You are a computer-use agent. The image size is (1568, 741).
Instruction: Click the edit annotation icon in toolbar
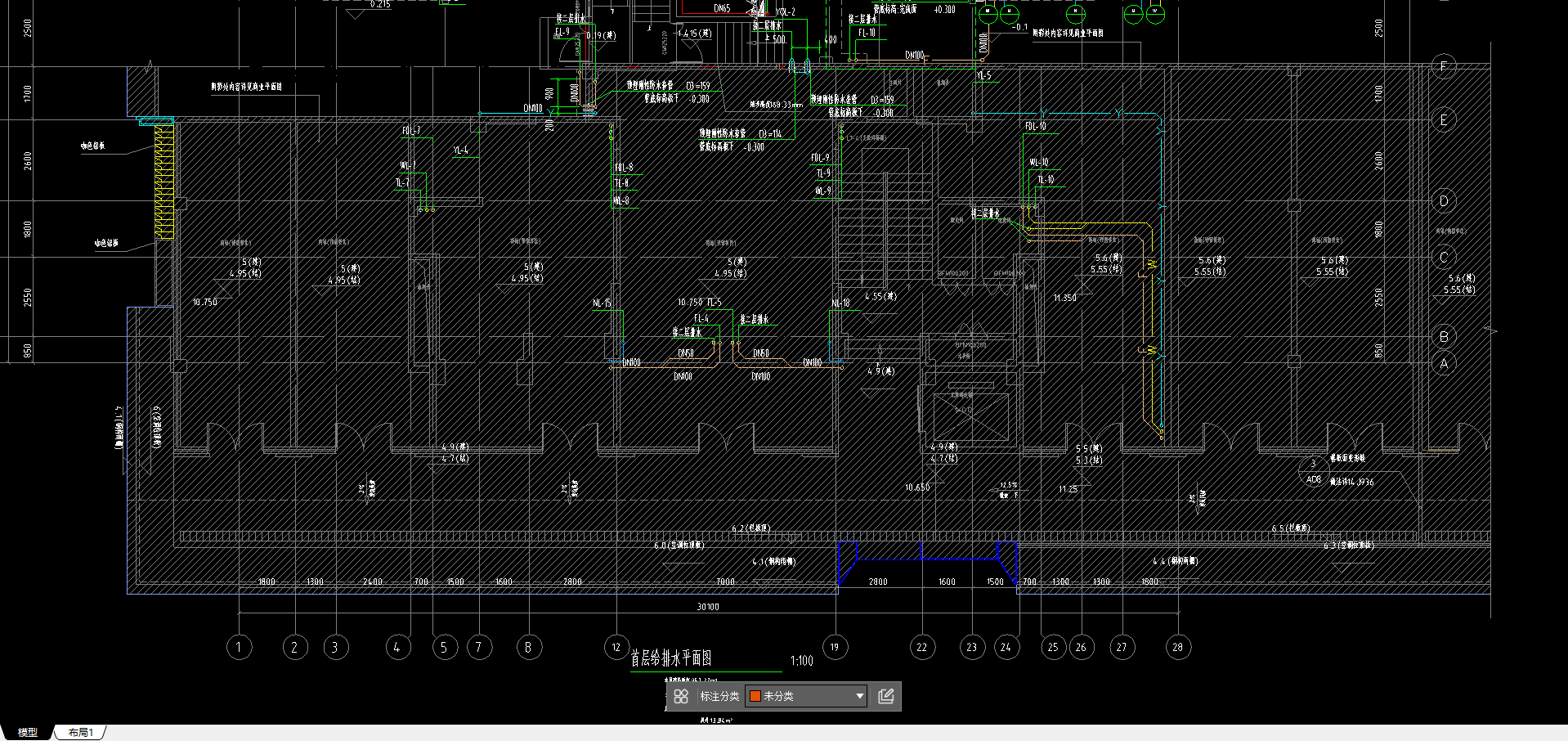[x=885, y=696]
